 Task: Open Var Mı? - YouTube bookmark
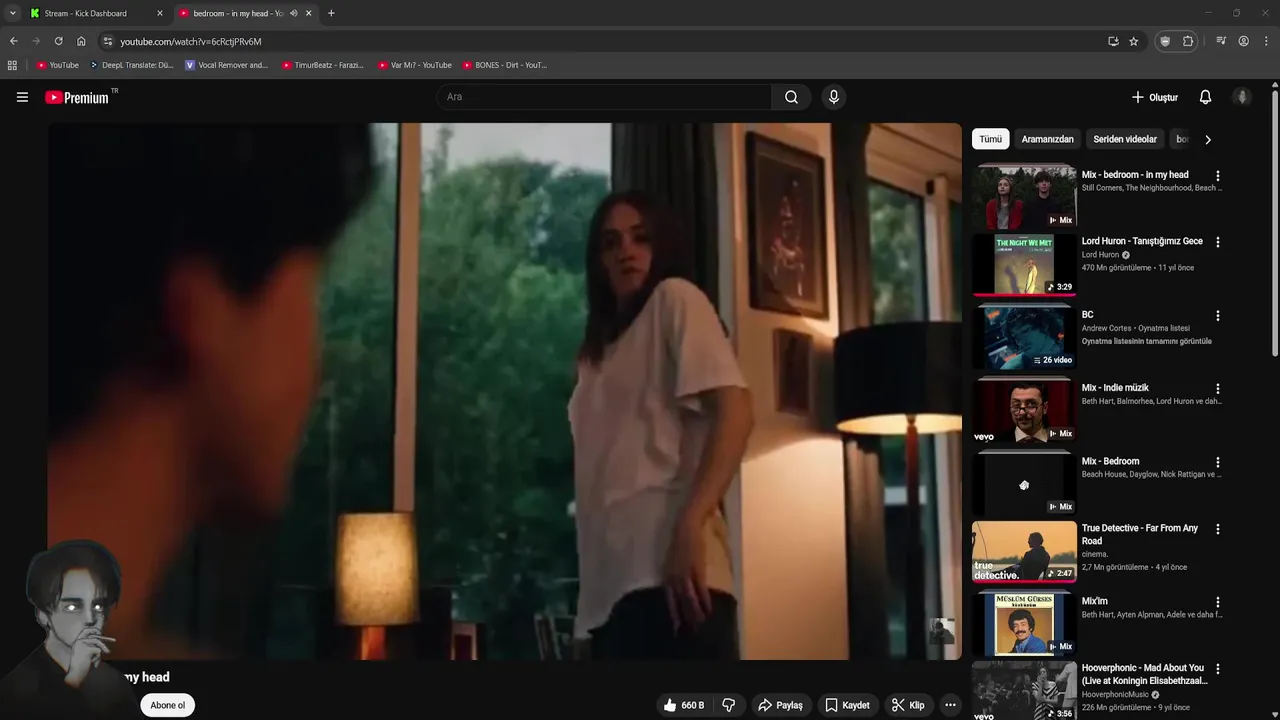[x=414, y=65]
